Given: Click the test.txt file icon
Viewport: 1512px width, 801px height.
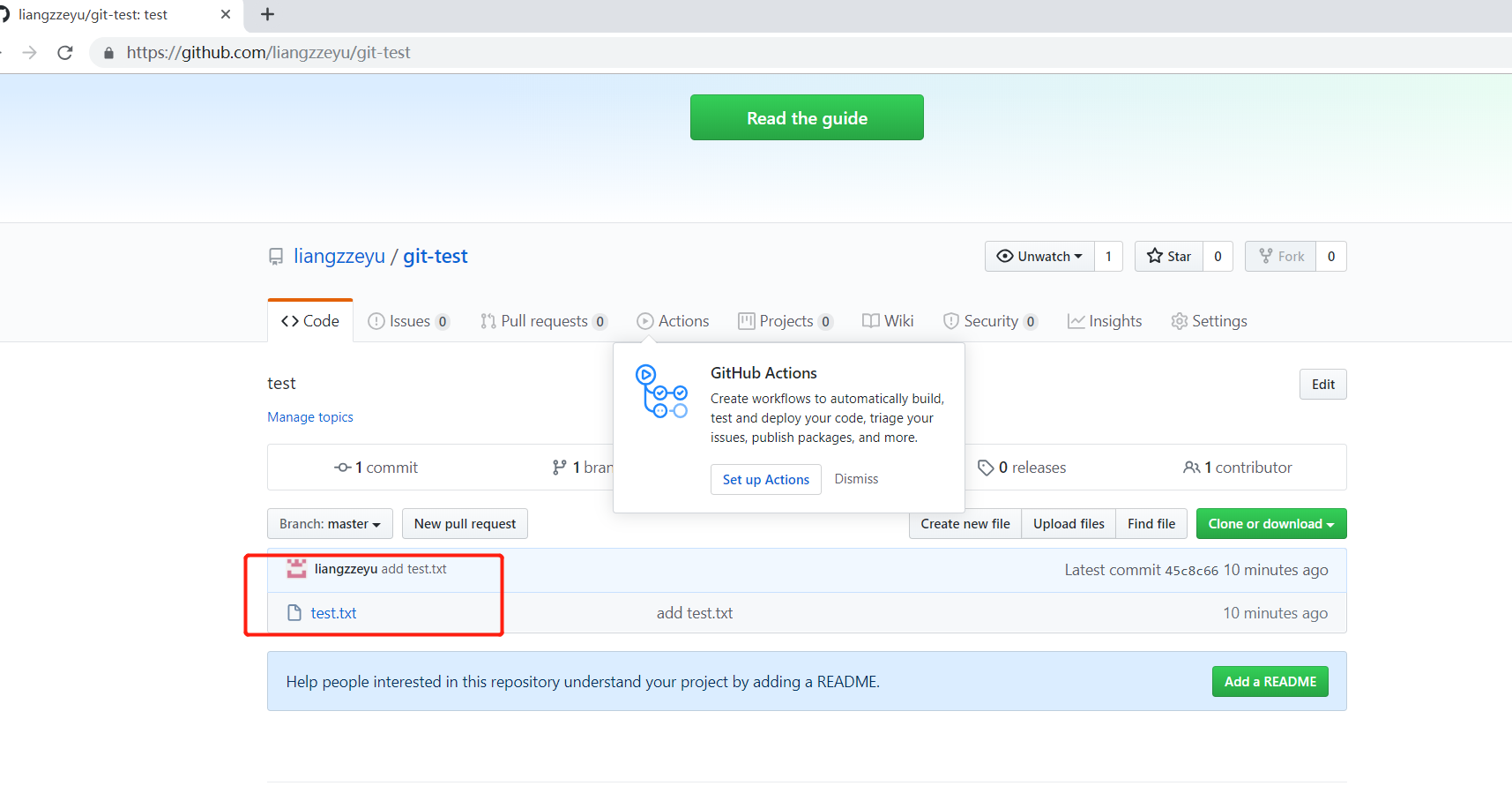Looking at the screenshot, I should click(294, 613).
